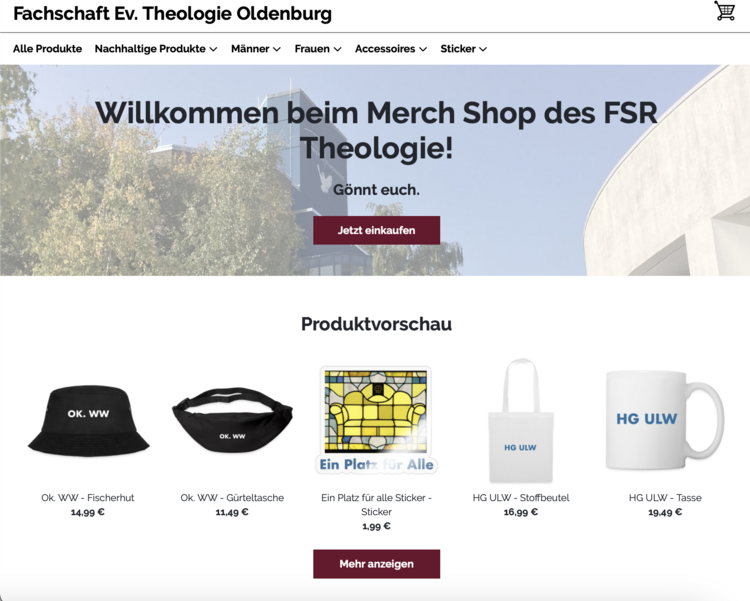This screenshot has height=601, width=750.
Task: Open the Ok. WW - Fischerhut product link
Action: pos(88,498)
